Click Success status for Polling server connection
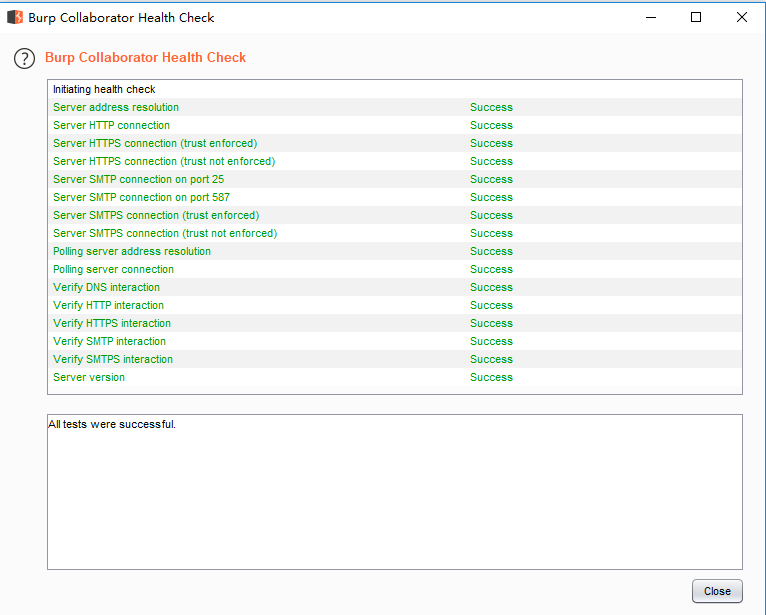Image resolution: width=766 pixels, height=615 pixels. coord(491,269)
